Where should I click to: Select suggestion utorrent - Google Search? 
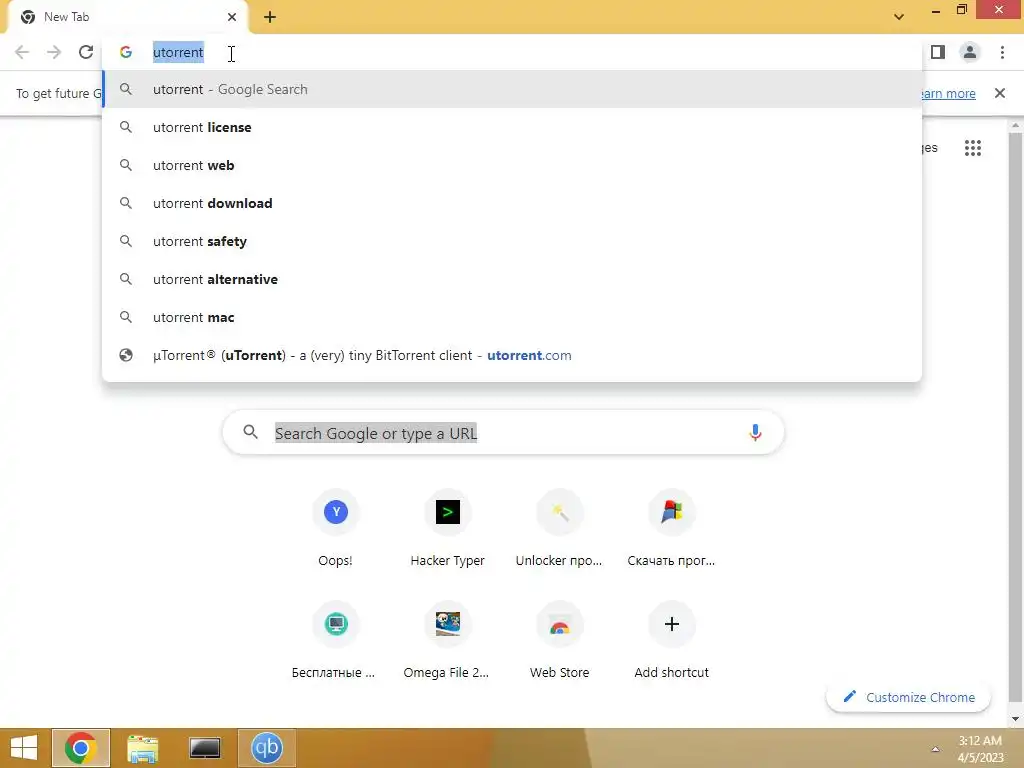pos(512,89)
